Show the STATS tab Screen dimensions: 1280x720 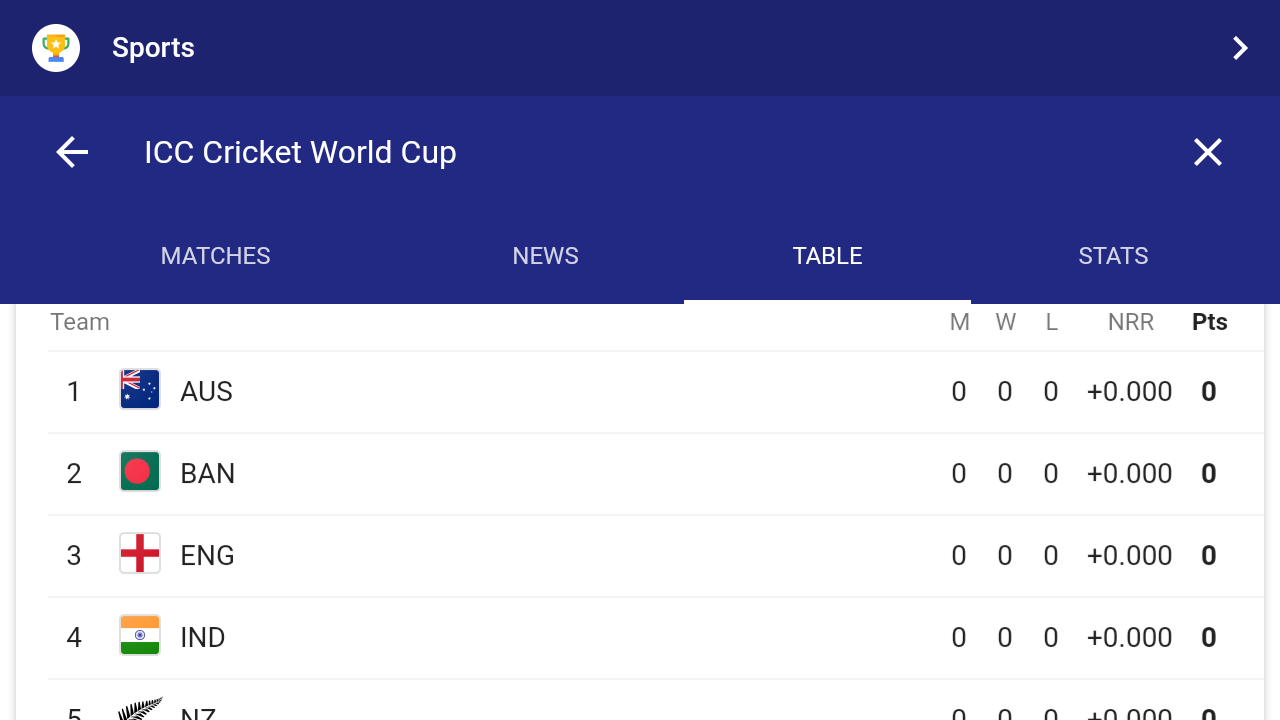point(1113,256)
